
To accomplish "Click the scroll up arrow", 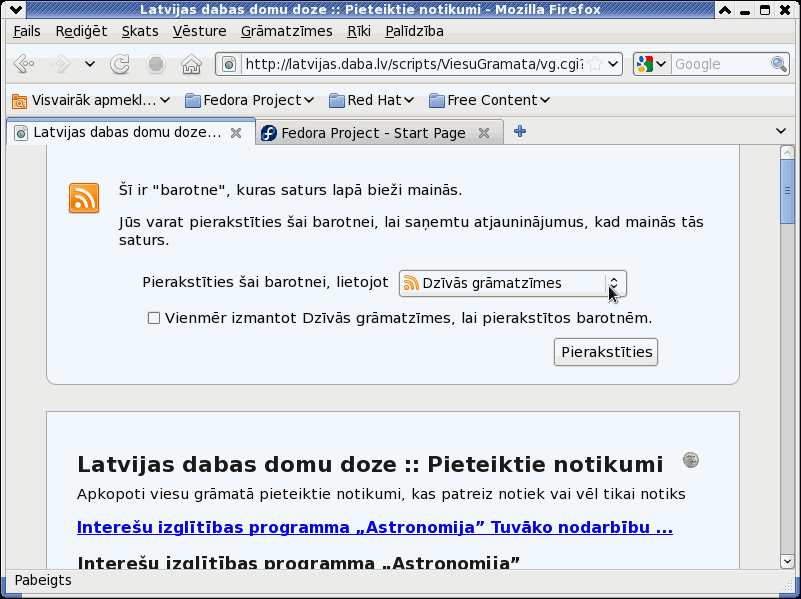I will click(787, 153).
